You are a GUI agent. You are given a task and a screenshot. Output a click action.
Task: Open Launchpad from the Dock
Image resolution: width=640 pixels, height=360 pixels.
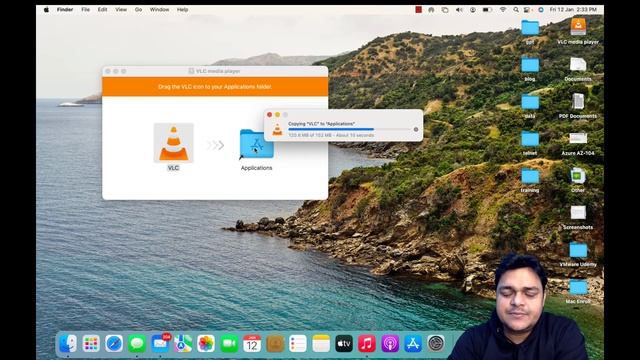tap(91, 344)
